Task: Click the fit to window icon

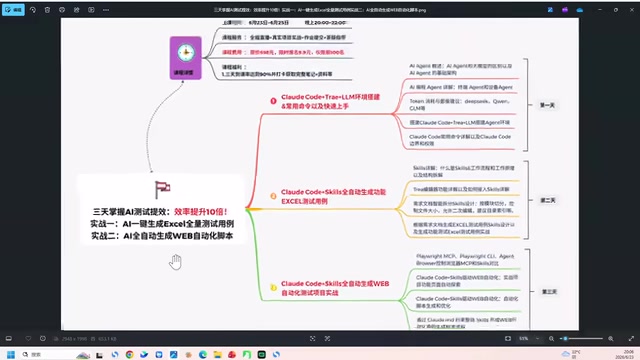Action: 508,338
